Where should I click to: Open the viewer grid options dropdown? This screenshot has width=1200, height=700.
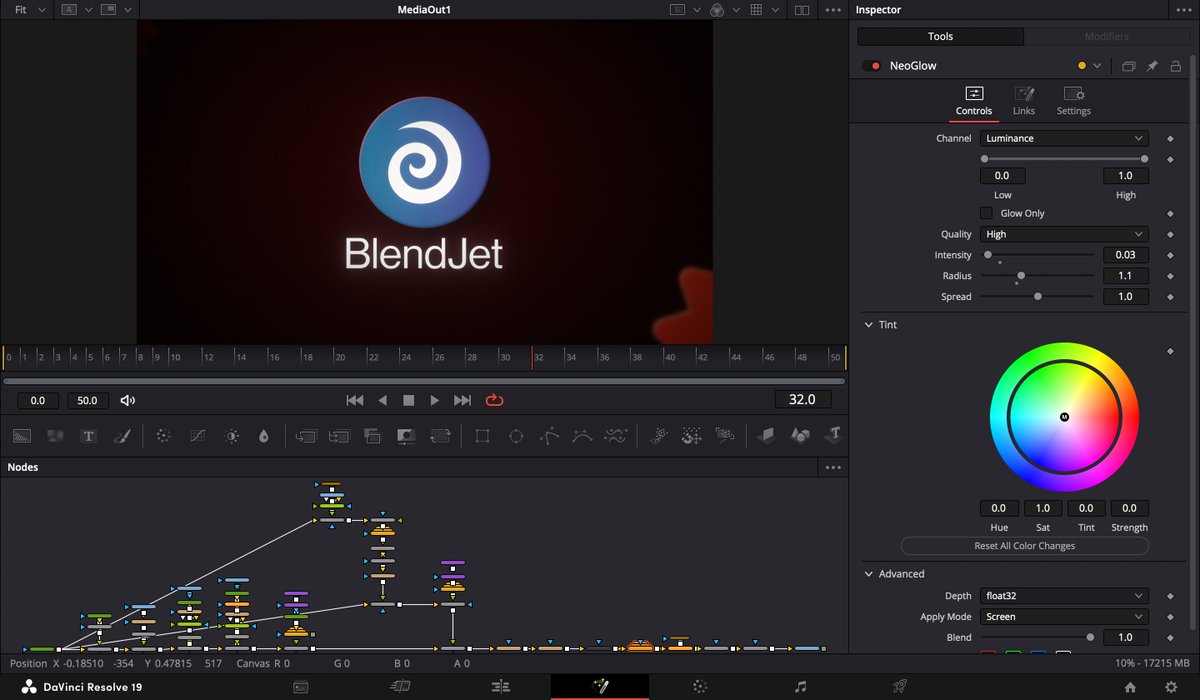tap(777, 10)
